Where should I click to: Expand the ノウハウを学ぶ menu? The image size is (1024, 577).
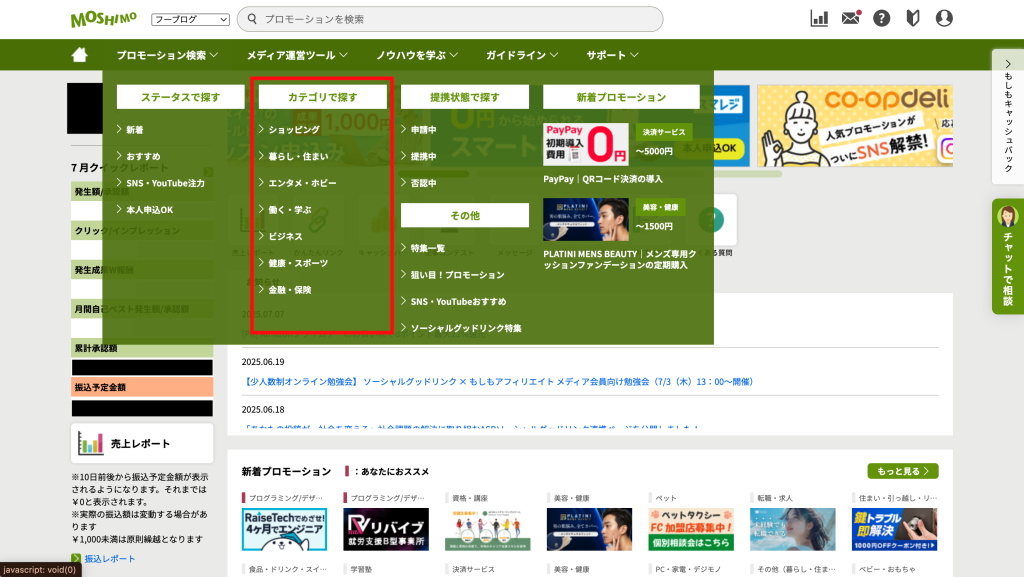[417, 55]
